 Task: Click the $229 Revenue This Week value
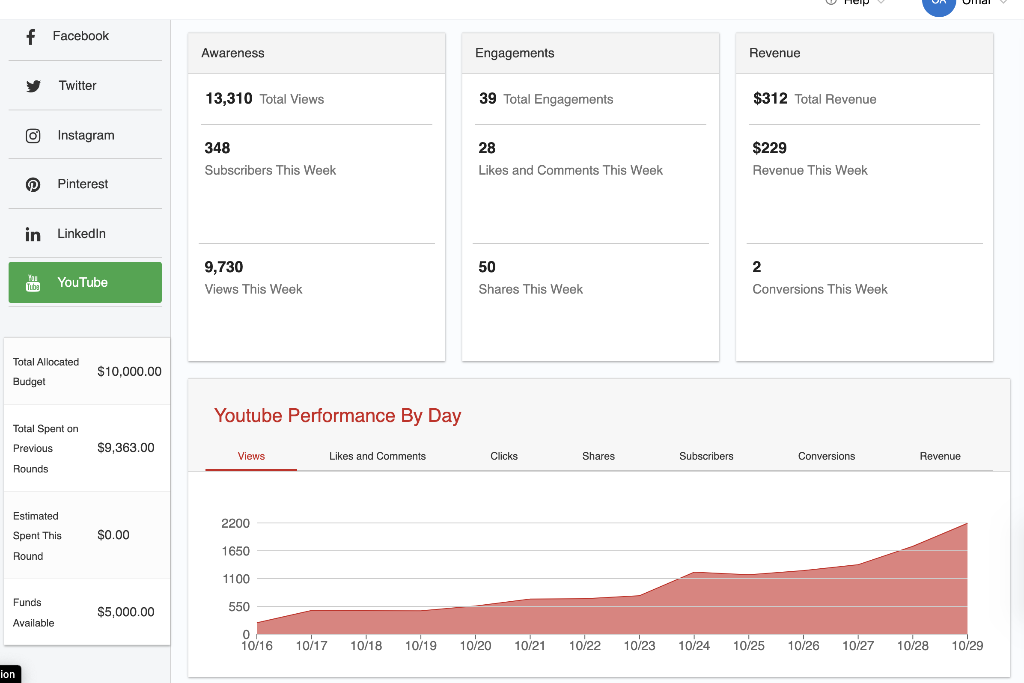(x=769, y=148)
